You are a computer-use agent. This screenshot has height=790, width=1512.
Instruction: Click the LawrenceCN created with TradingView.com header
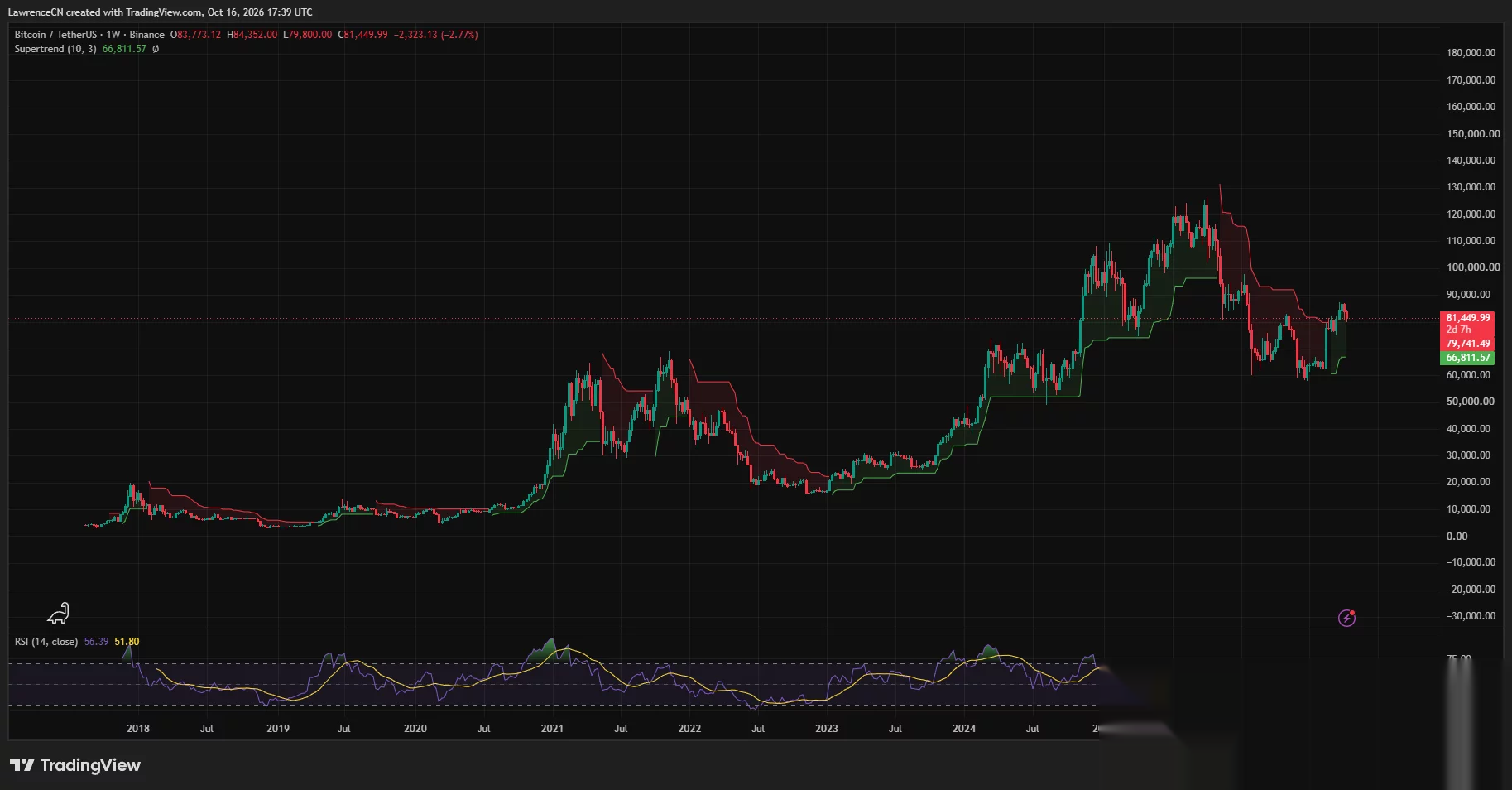[161, 12]
